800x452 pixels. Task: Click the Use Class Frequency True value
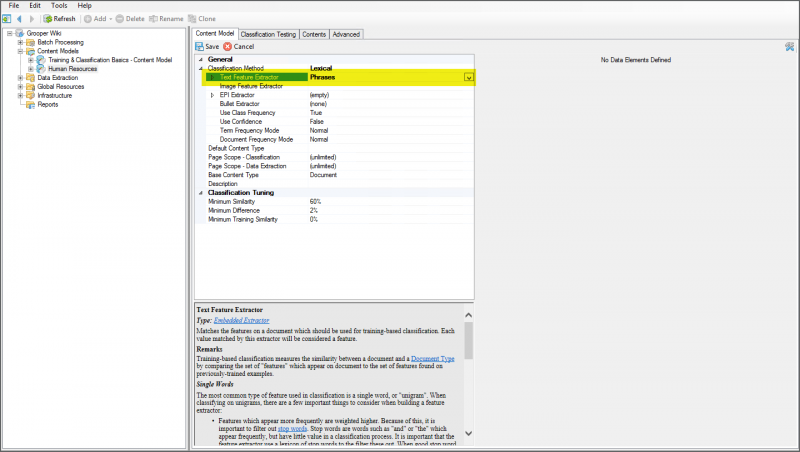[x=316, y=113]
